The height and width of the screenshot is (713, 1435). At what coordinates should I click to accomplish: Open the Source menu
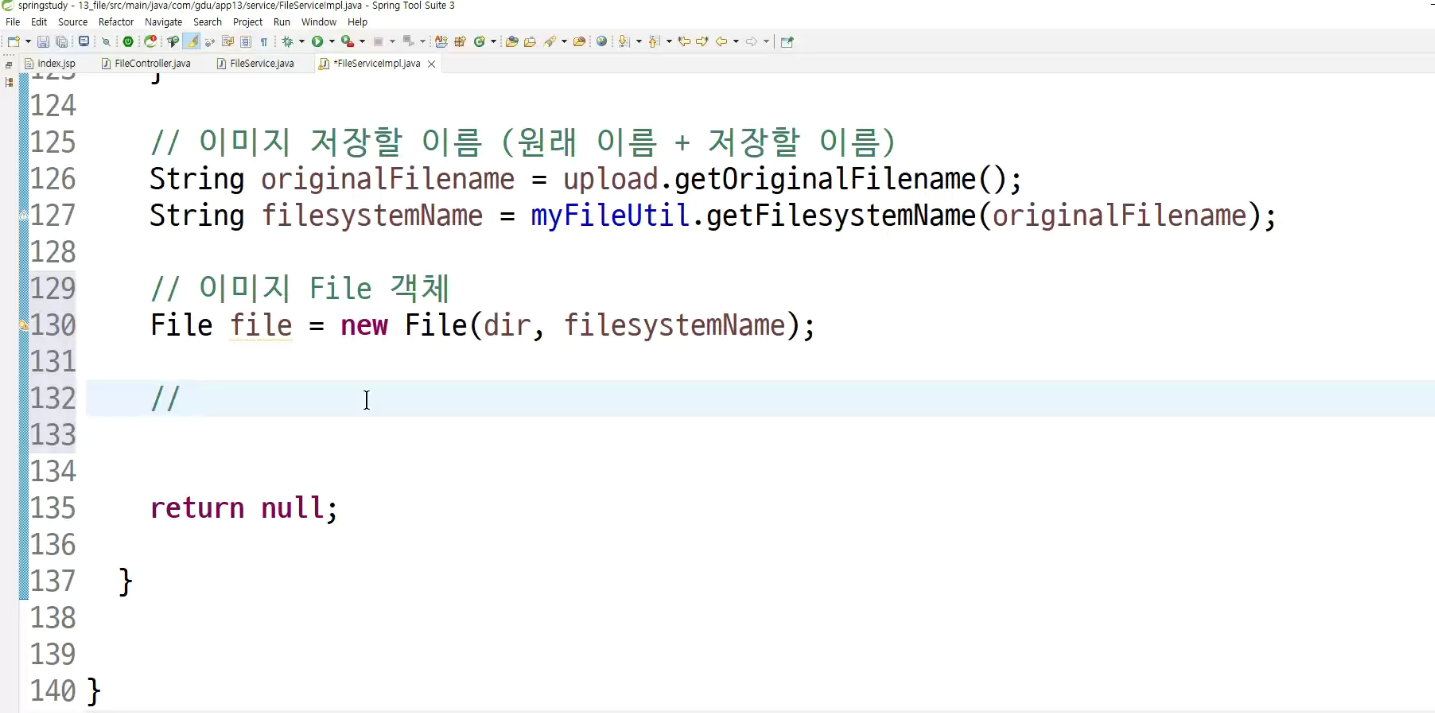coord(73,22)
